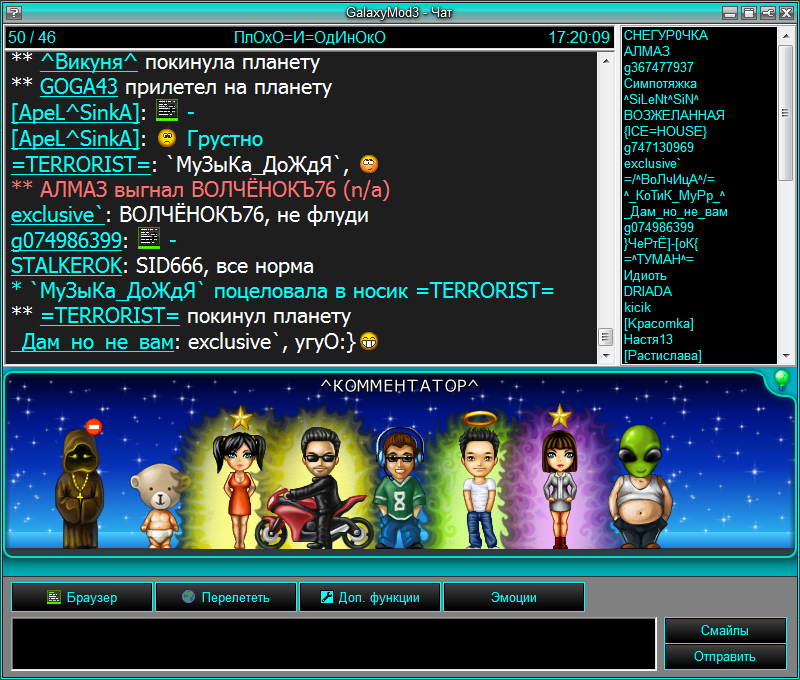Select the avatar with golden halo
800x680 pixels.
[479, 482]
